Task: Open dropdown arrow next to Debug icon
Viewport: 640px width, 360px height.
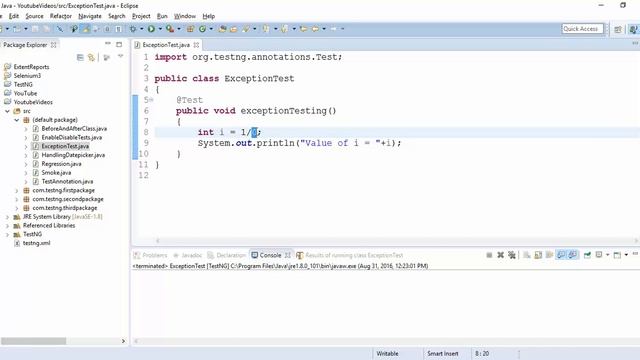Action: (142, 29)
